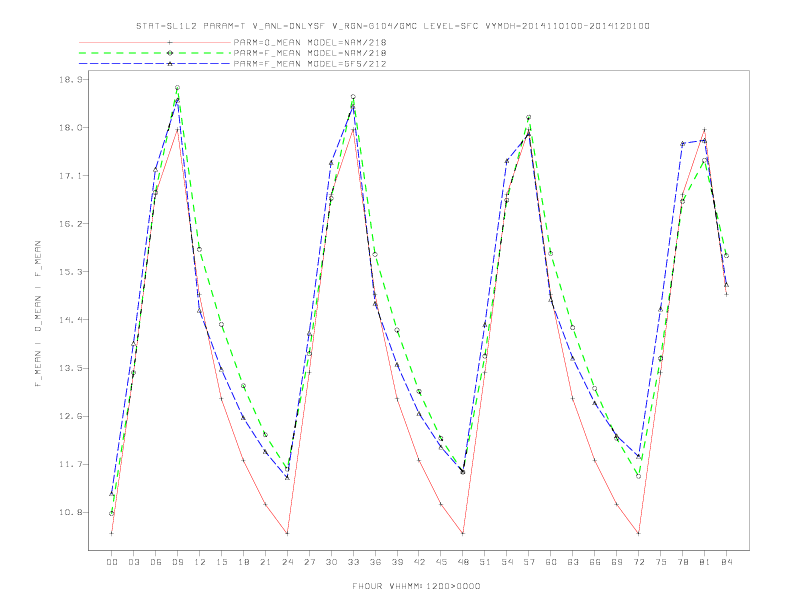This screenshot has height=612, width=792.
Task: Click the x-axis tick label 48
Action: (x=463, y=562)
